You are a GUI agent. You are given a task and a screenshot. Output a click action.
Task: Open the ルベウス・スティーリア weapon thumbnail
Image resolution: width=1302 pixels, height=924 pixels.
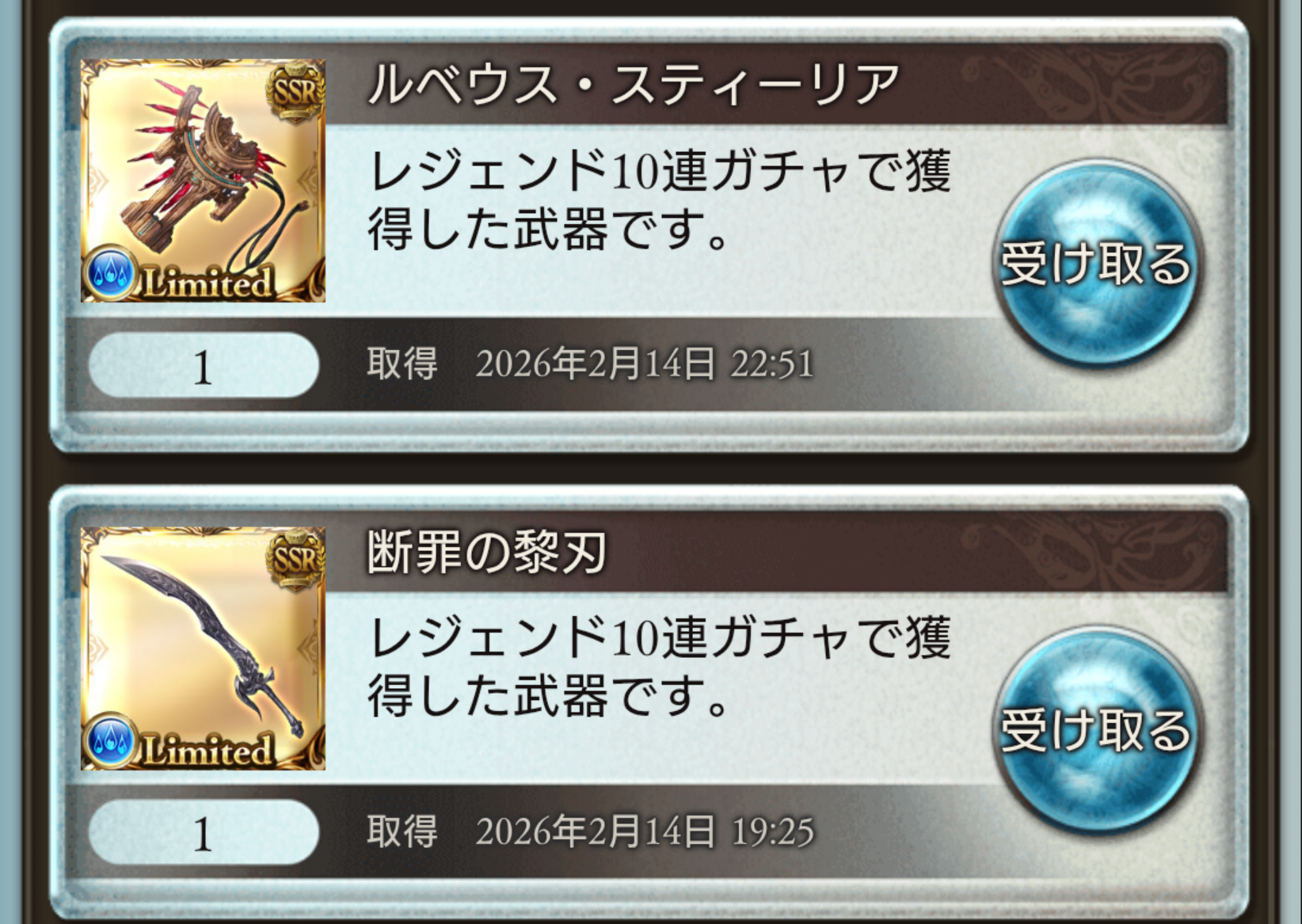pos(203,181)
